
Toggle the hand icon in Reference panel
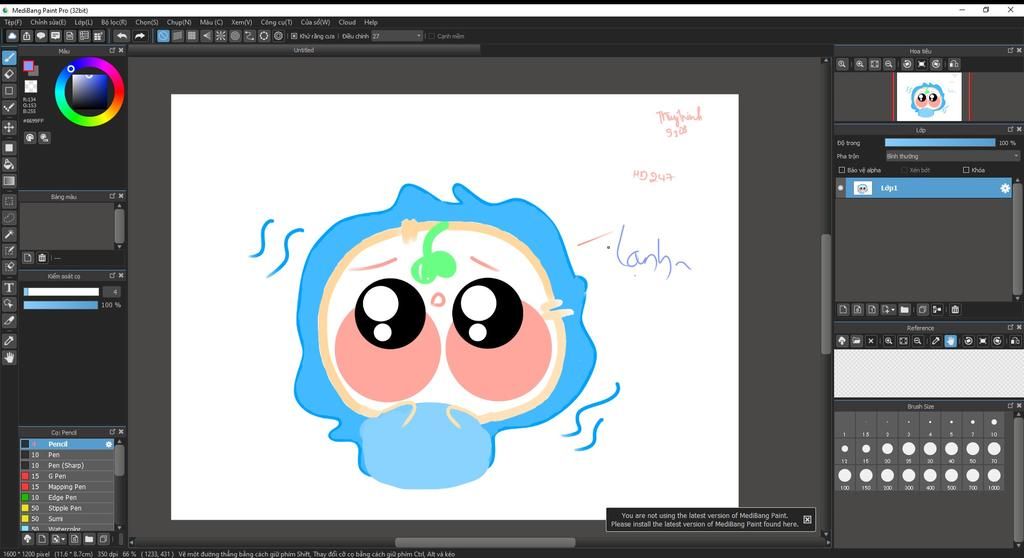click(x=950, y=341)
